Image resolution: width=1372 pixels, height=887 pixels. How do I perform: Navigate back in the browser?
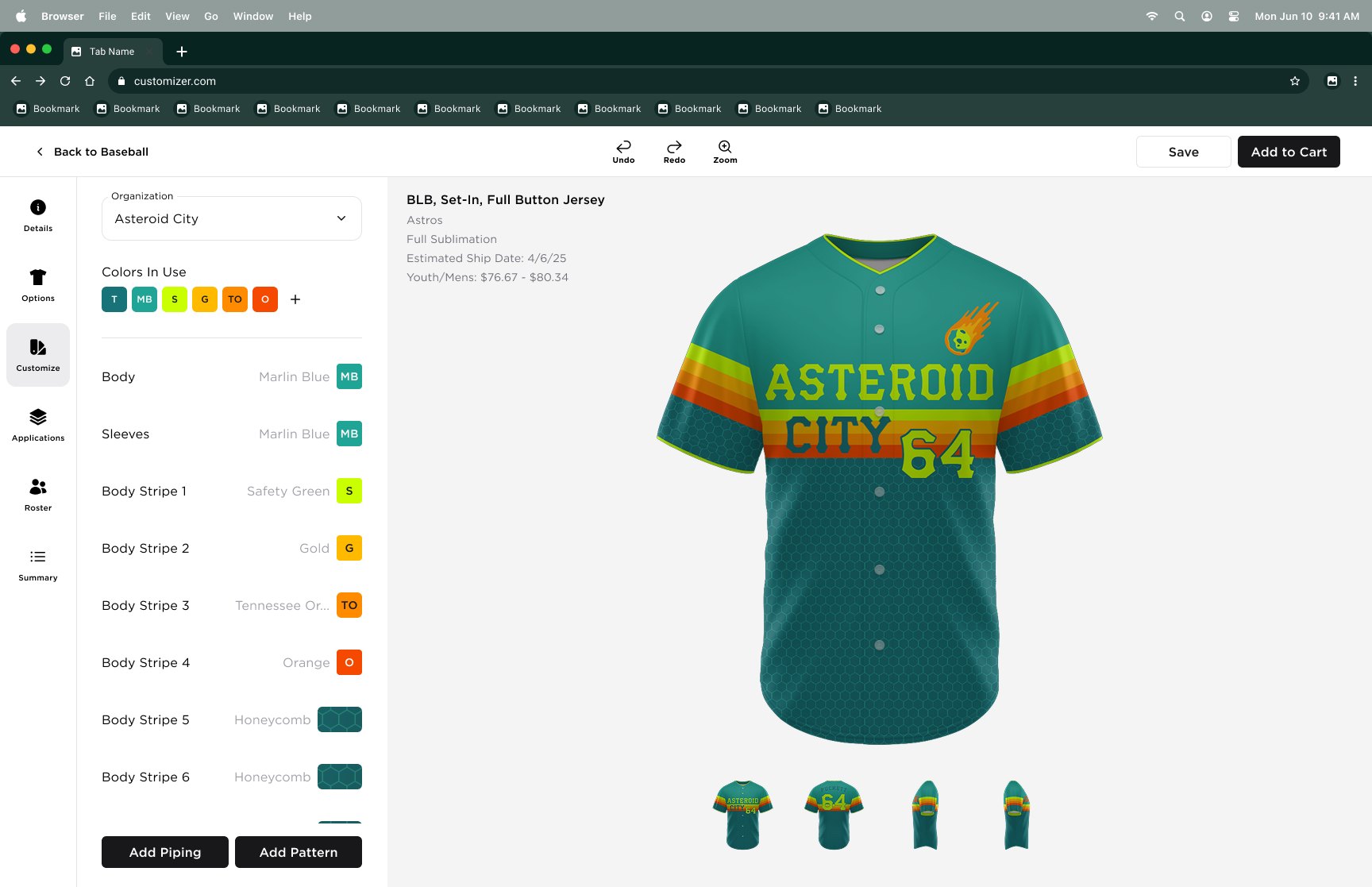[16, 81]
